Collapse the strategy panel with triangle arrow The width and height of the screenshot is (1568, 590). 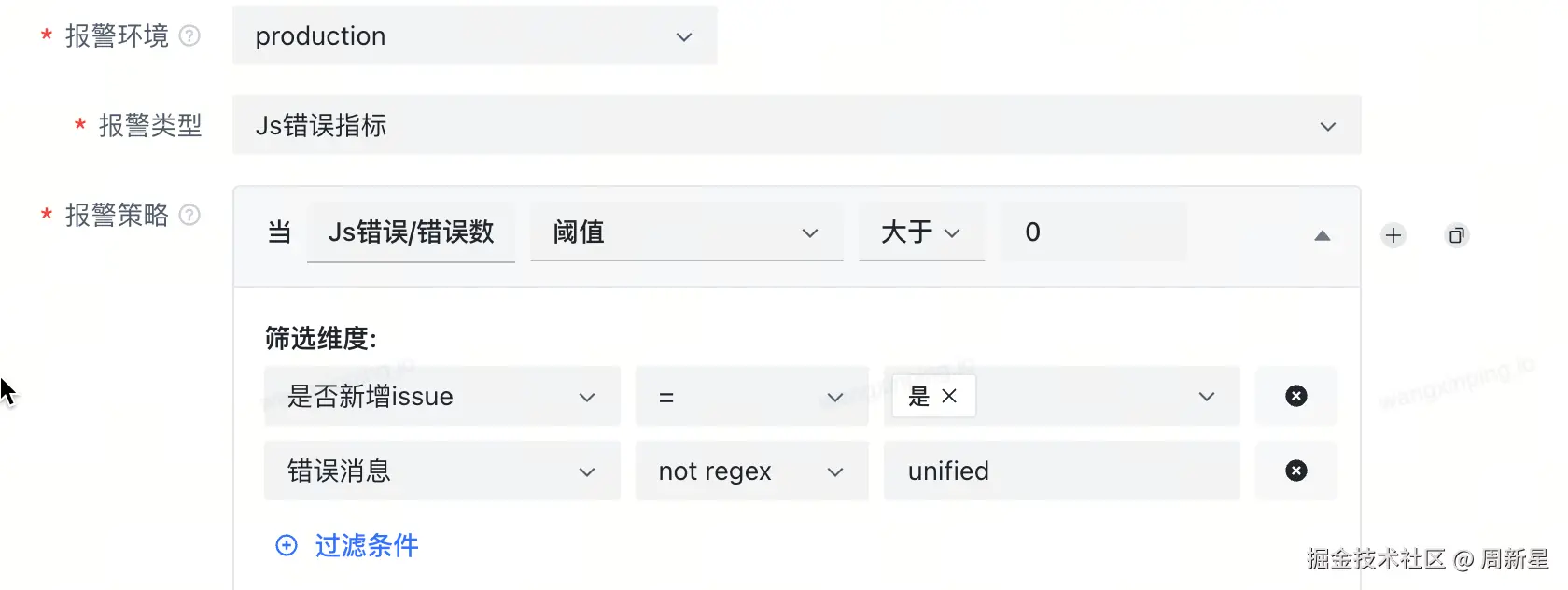click(x=1322, y=235)
